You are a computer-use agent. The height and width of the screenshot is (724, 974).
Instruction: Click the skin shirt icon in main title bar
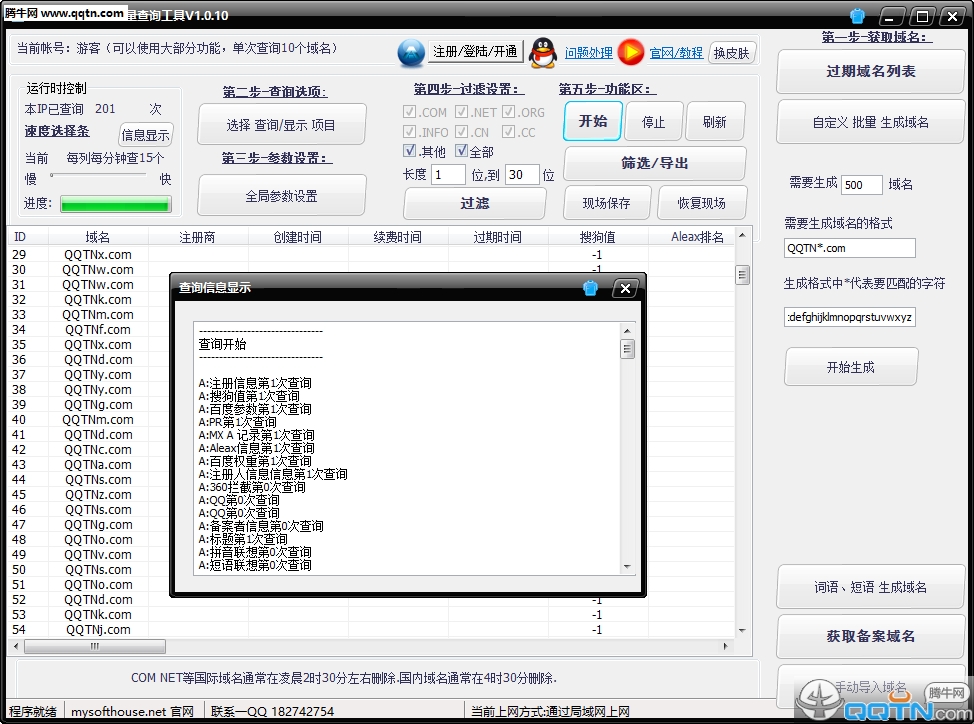[857, 16]
